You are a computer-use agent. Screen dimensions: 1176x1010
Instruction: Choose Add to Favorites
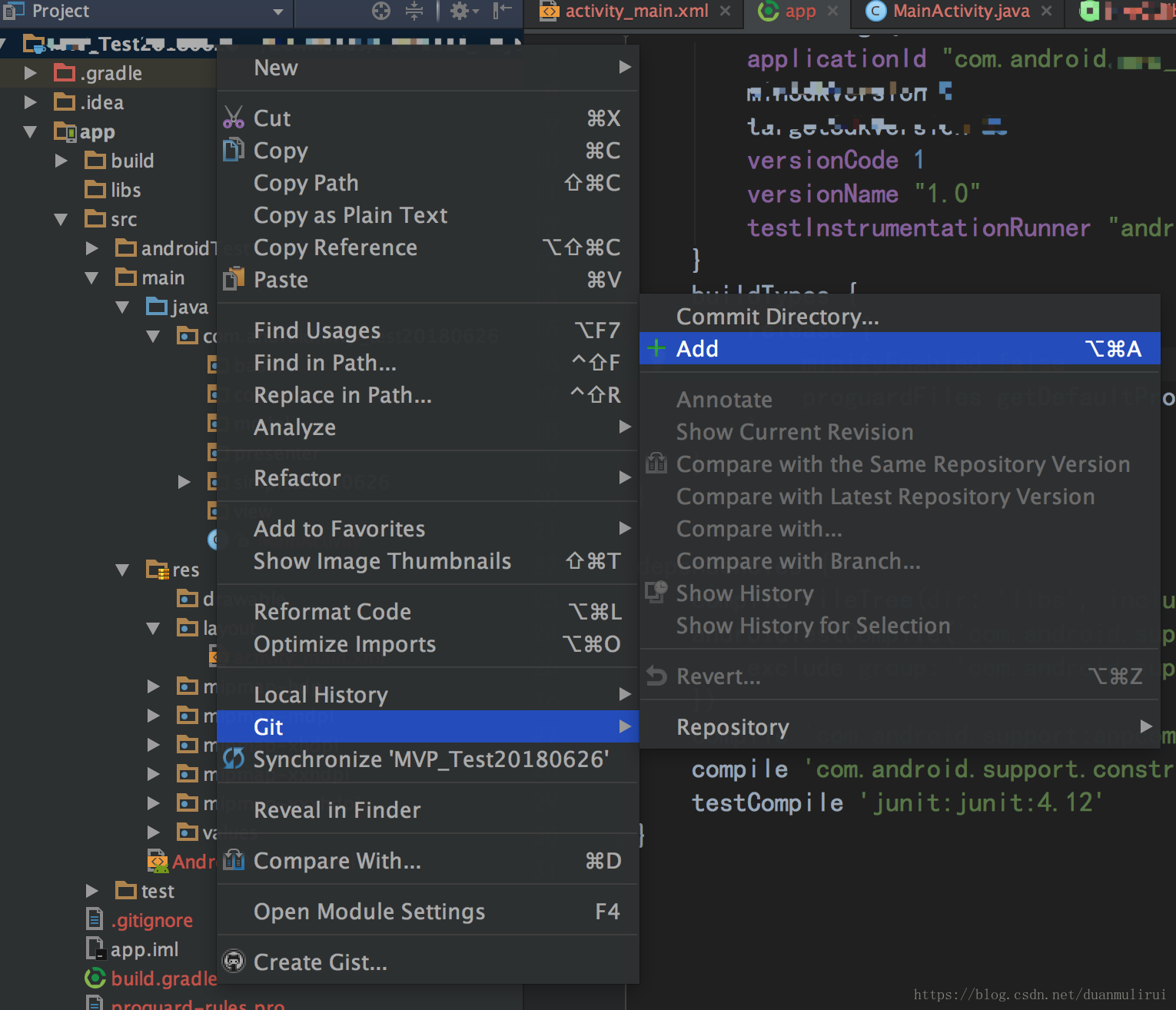pyautogui.click(x=428, y=529)
